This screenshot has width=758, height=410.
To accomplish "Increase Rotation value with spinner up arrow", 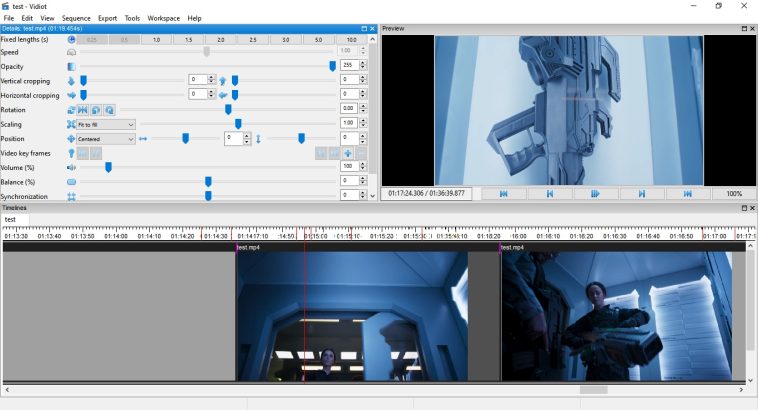I will 363,106.
